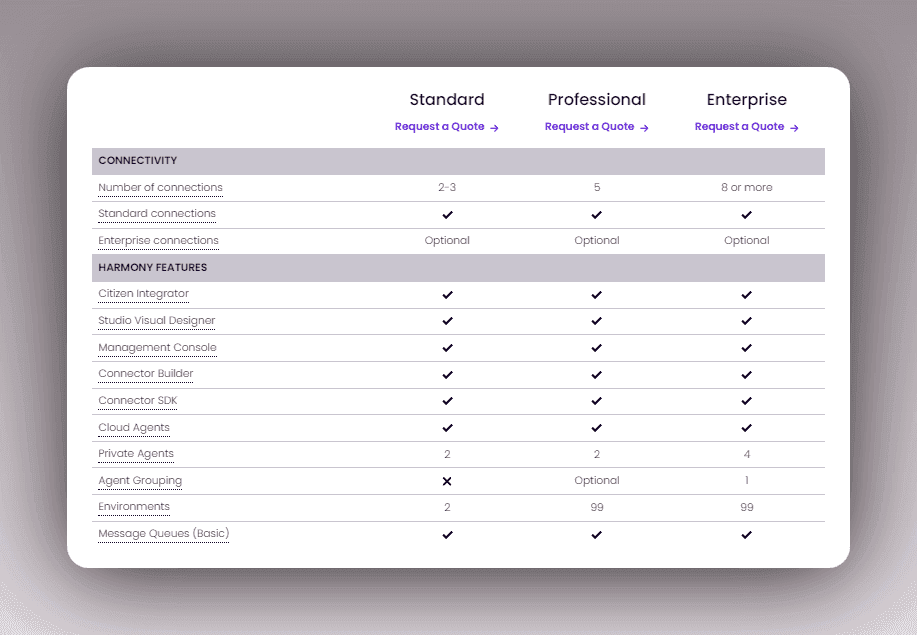Viewport: 917px width, 635px height.
Task: Click Request a Quote under Enterprise
Action: pos(746,127)
